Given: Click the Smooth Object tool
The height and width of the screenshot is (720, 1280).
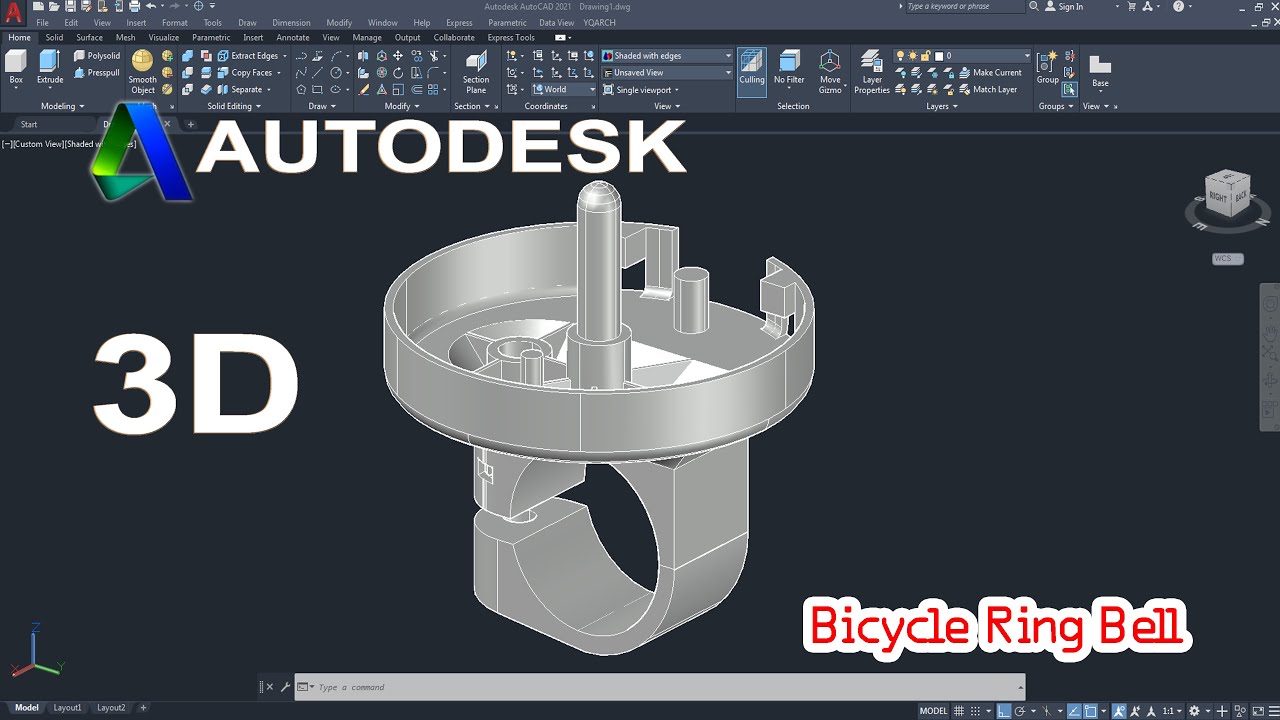Looking at the screenshot, I should [143, 72].
